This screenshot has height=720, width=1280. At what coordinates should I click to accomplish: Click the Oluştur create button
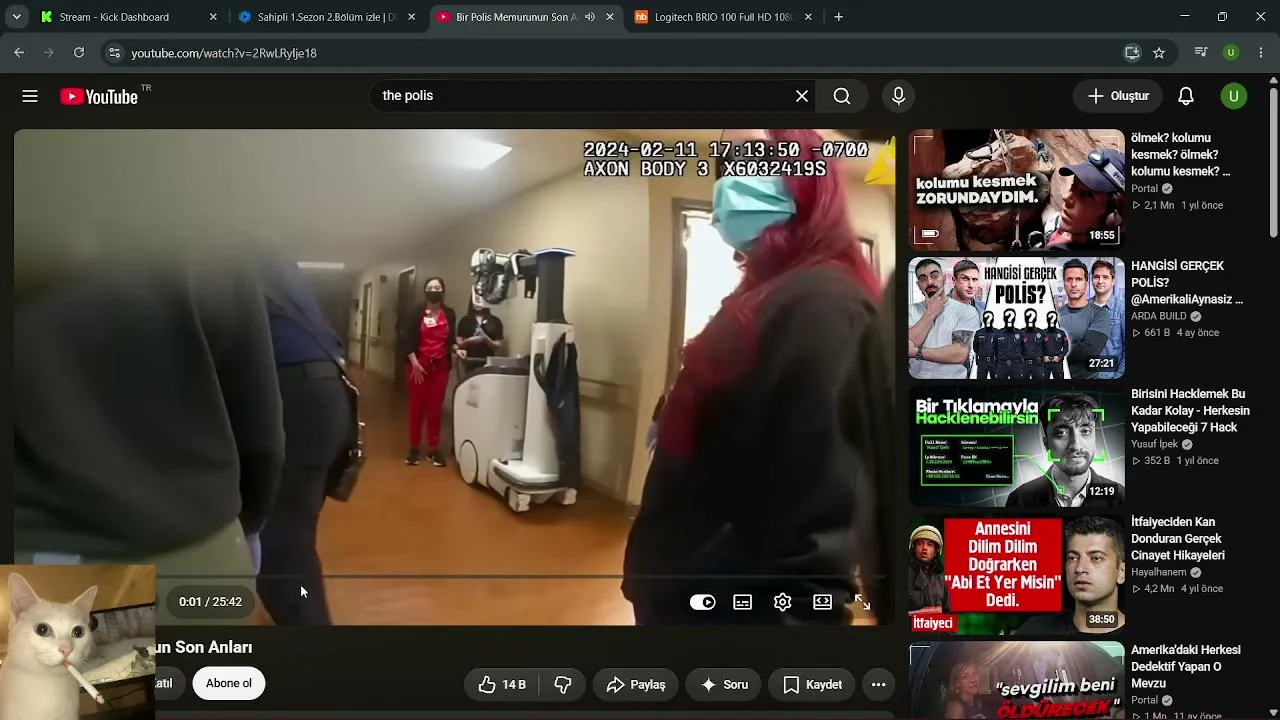pyautogui.click(x=1118, y=96)
